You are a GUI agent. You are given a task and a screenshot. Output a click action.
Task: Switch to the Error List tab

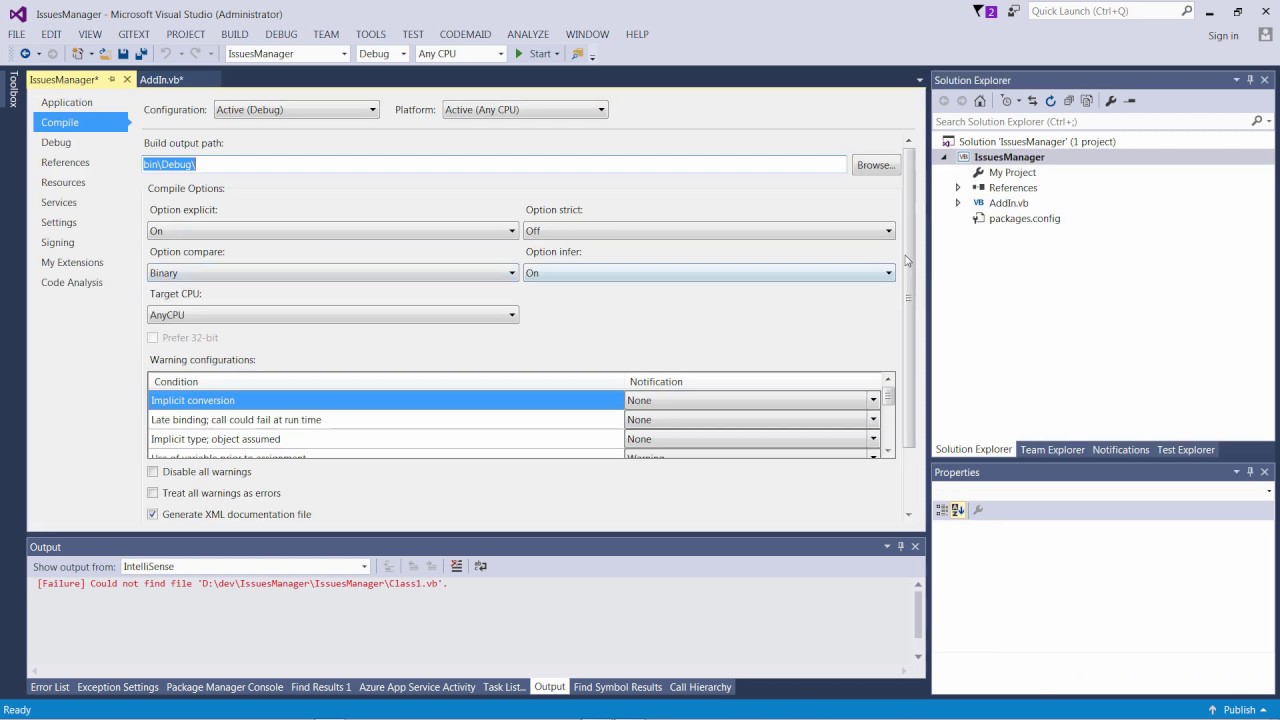(x=50, y=687)
